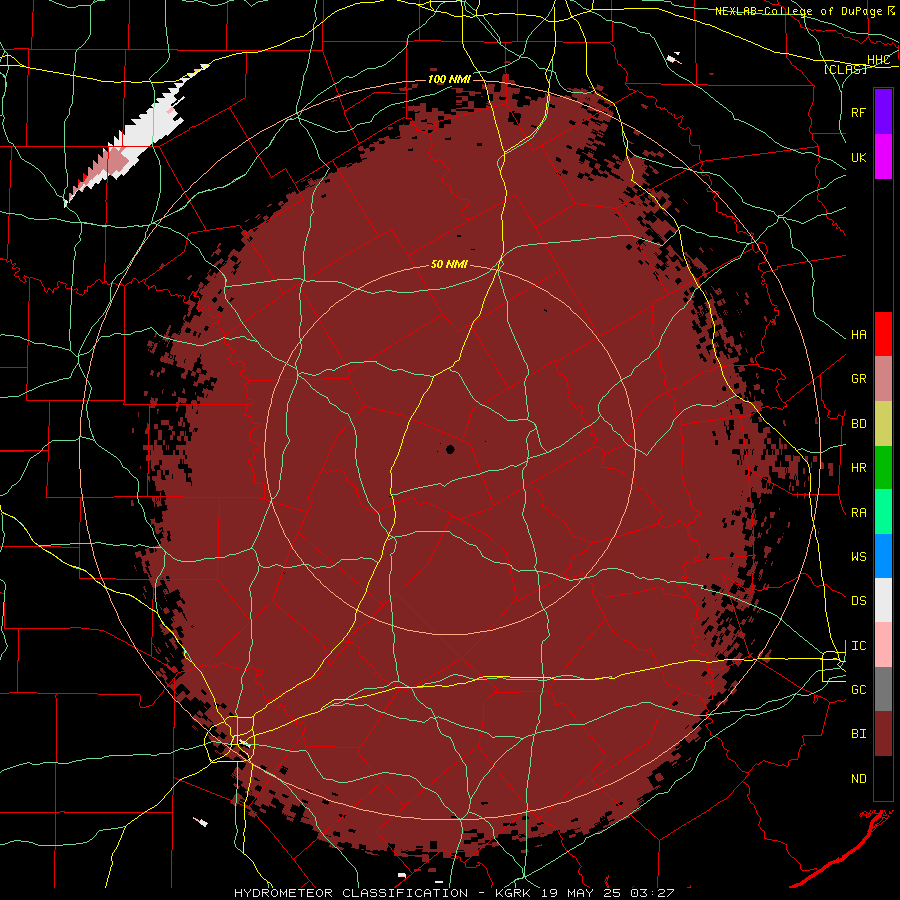This screenshot has height=900, width=900.
Task: Click the '[CLAS]' units label
Action: pos(845,69)
